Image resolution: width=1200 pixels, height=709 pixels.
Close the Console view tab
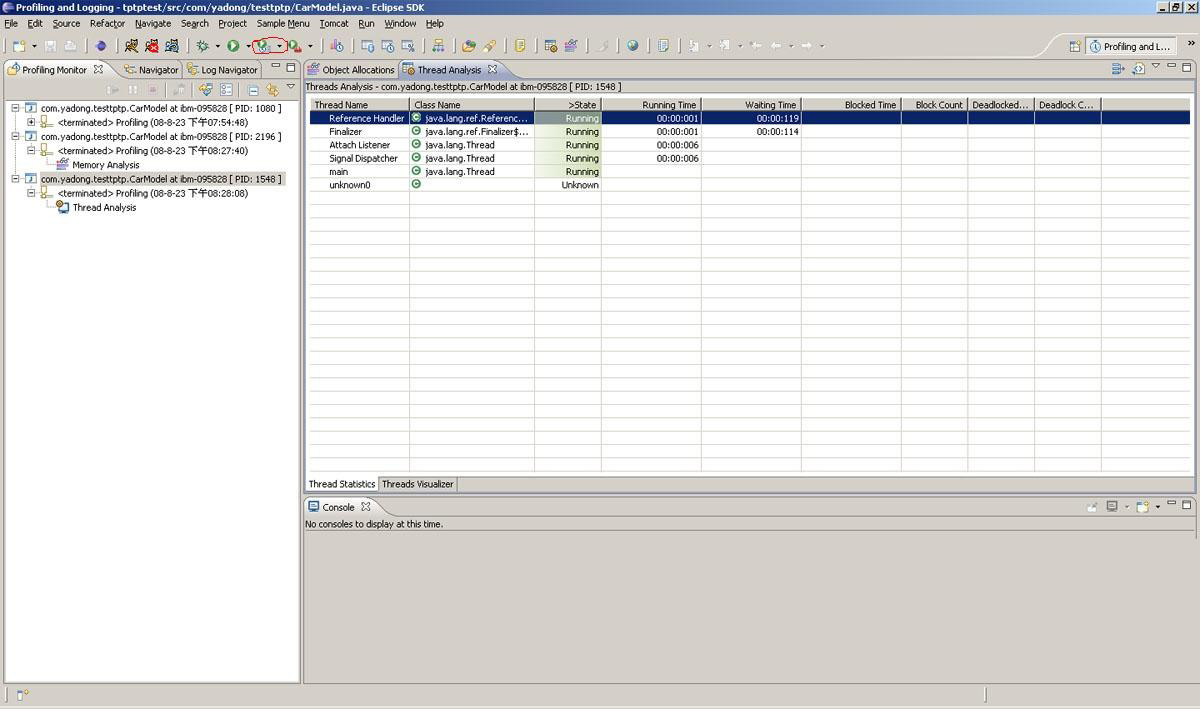(366, 507)
